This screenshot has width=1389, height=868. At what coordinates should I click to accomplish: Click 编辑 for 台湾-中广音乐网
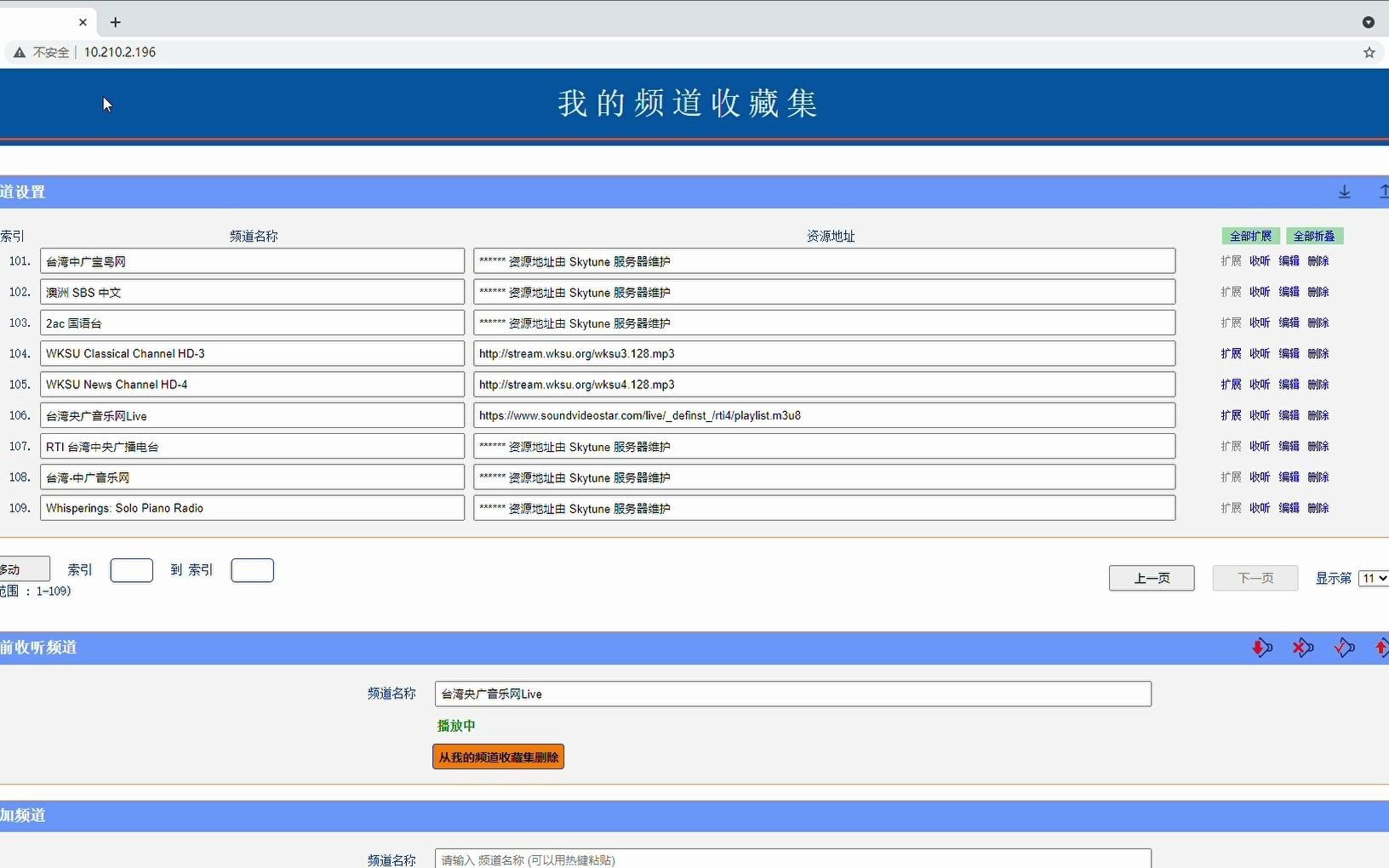[x=1289, y=477]
